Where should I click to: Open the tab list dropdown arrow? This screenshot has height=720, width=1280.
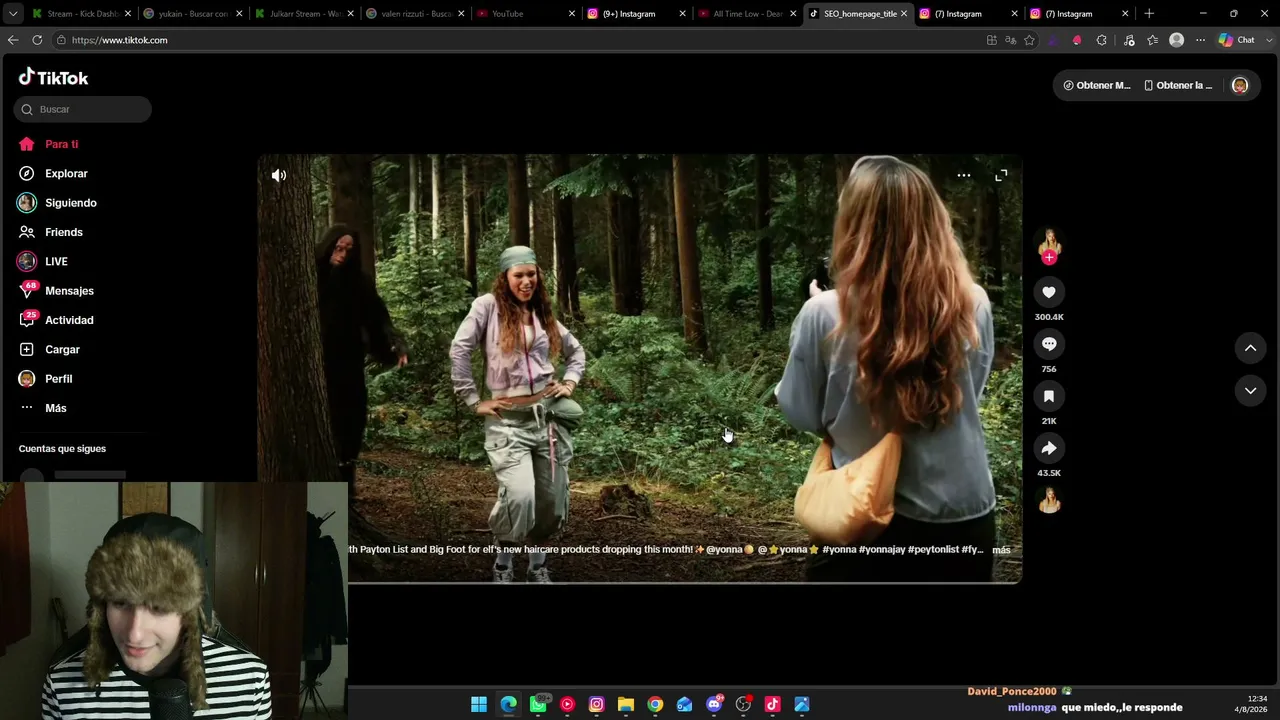coord(13,14)
